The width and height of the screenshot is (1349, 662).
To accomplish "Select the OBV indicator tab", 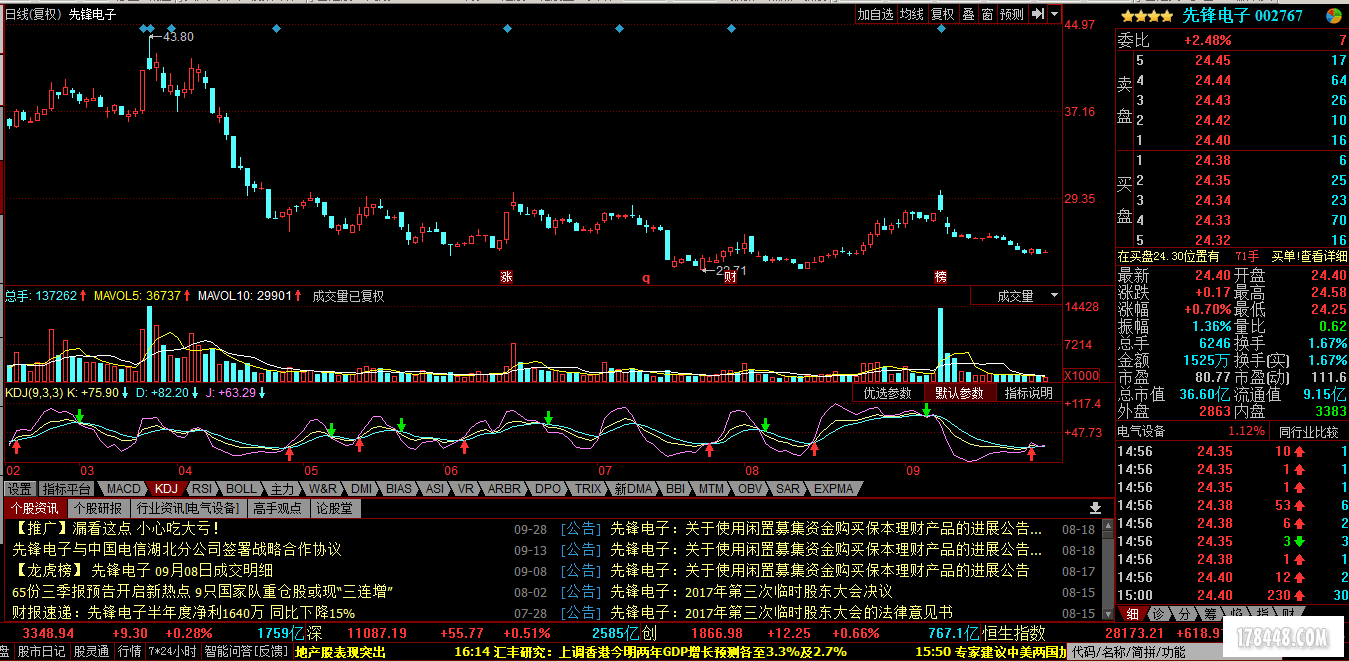I will click(x=750, y=489).
